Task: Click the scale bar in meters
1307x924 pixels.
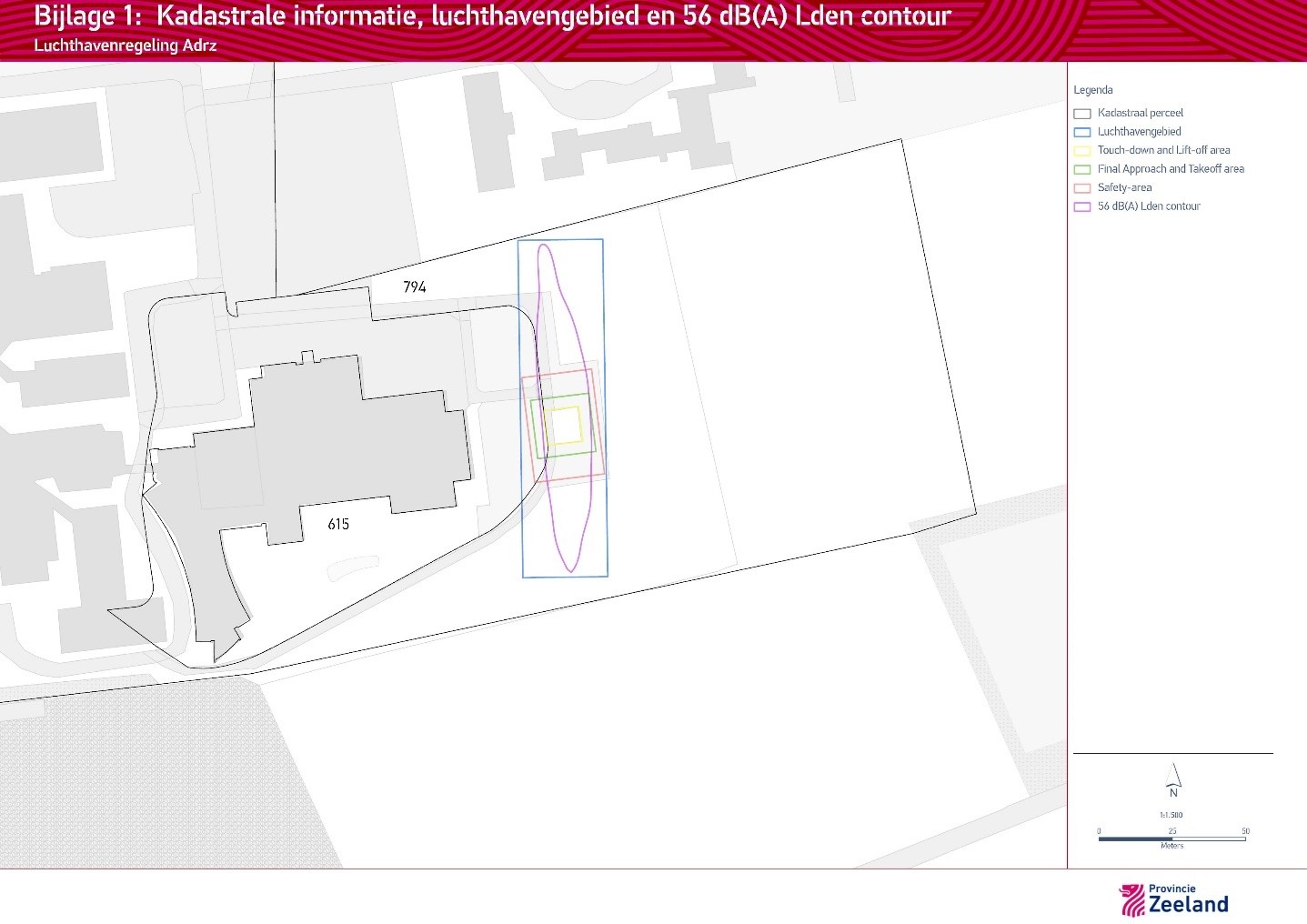Action: click(x=1171, y=839)
